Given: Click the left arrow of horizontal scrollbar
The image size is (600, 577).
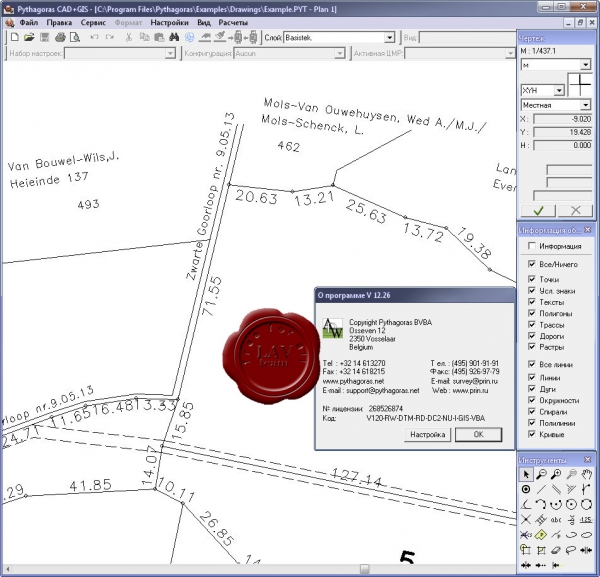Looking at the screenshot, I should [x=7, y=569].
